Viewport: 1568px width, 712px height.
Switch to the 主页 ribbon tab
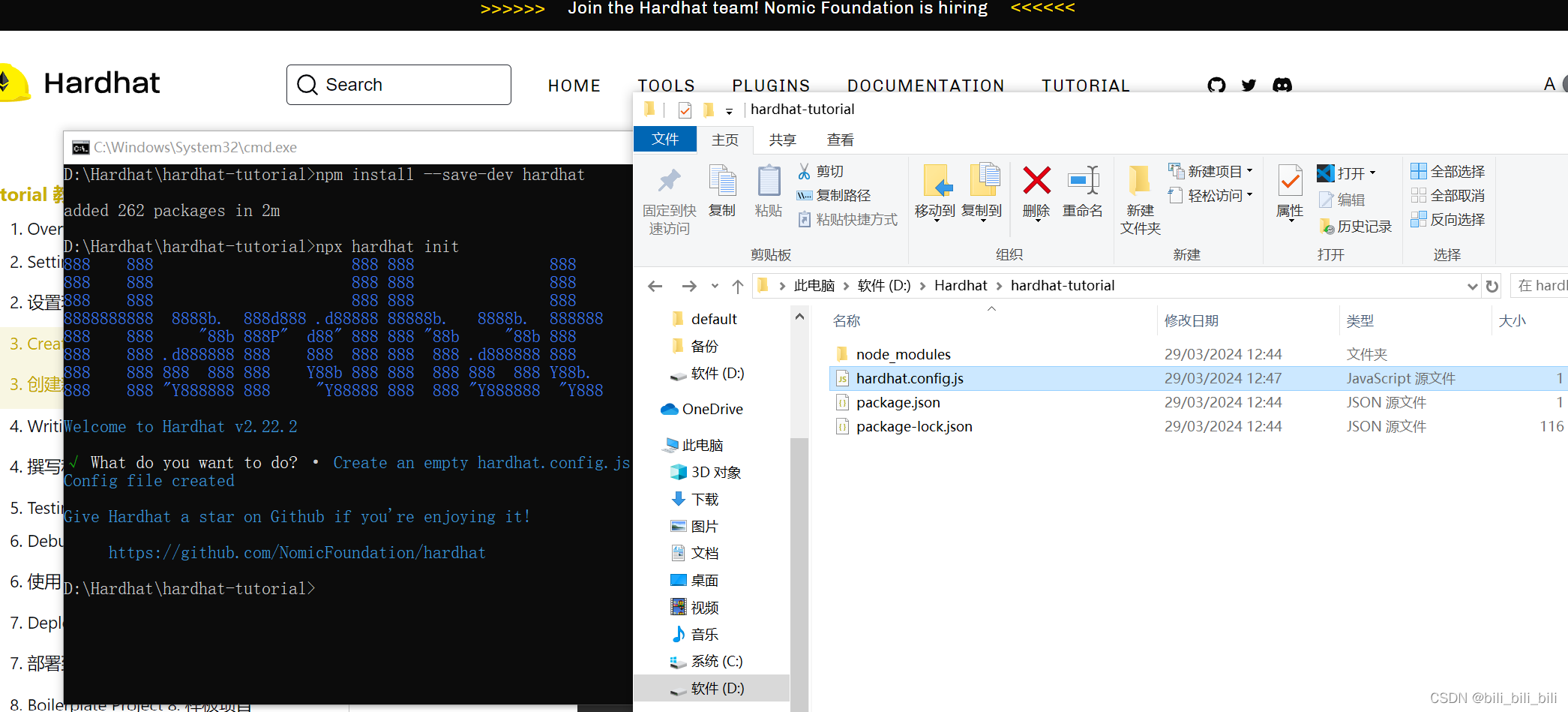pos(725,140)
